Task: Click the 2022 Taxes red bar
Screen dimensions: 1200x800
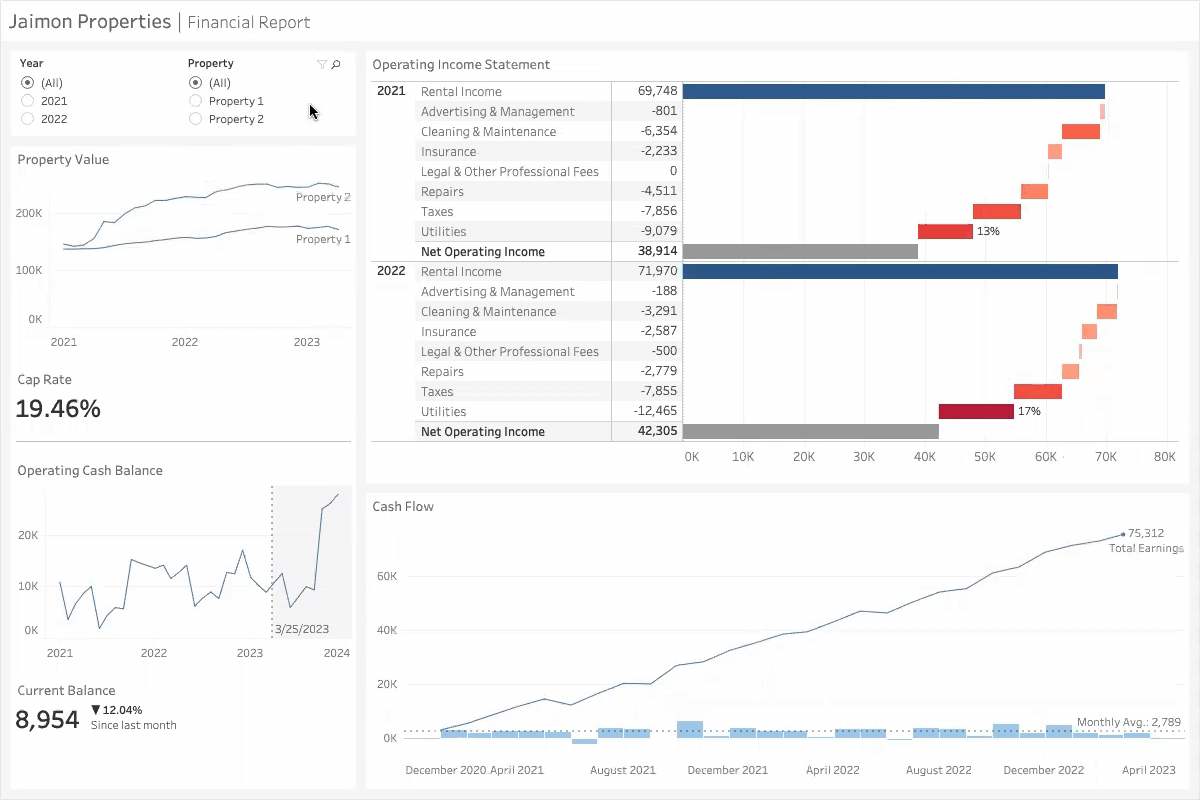Action: pos(1037,391)
